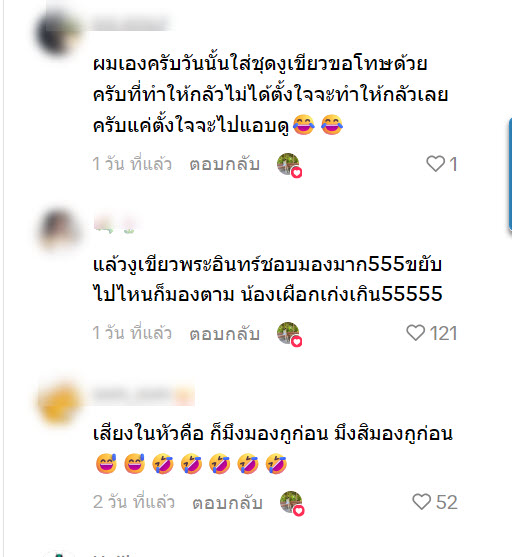Screen dimensions: 512x557
Task: Click the blue scrollbar handle at right edge
Action: click(510, 175)
